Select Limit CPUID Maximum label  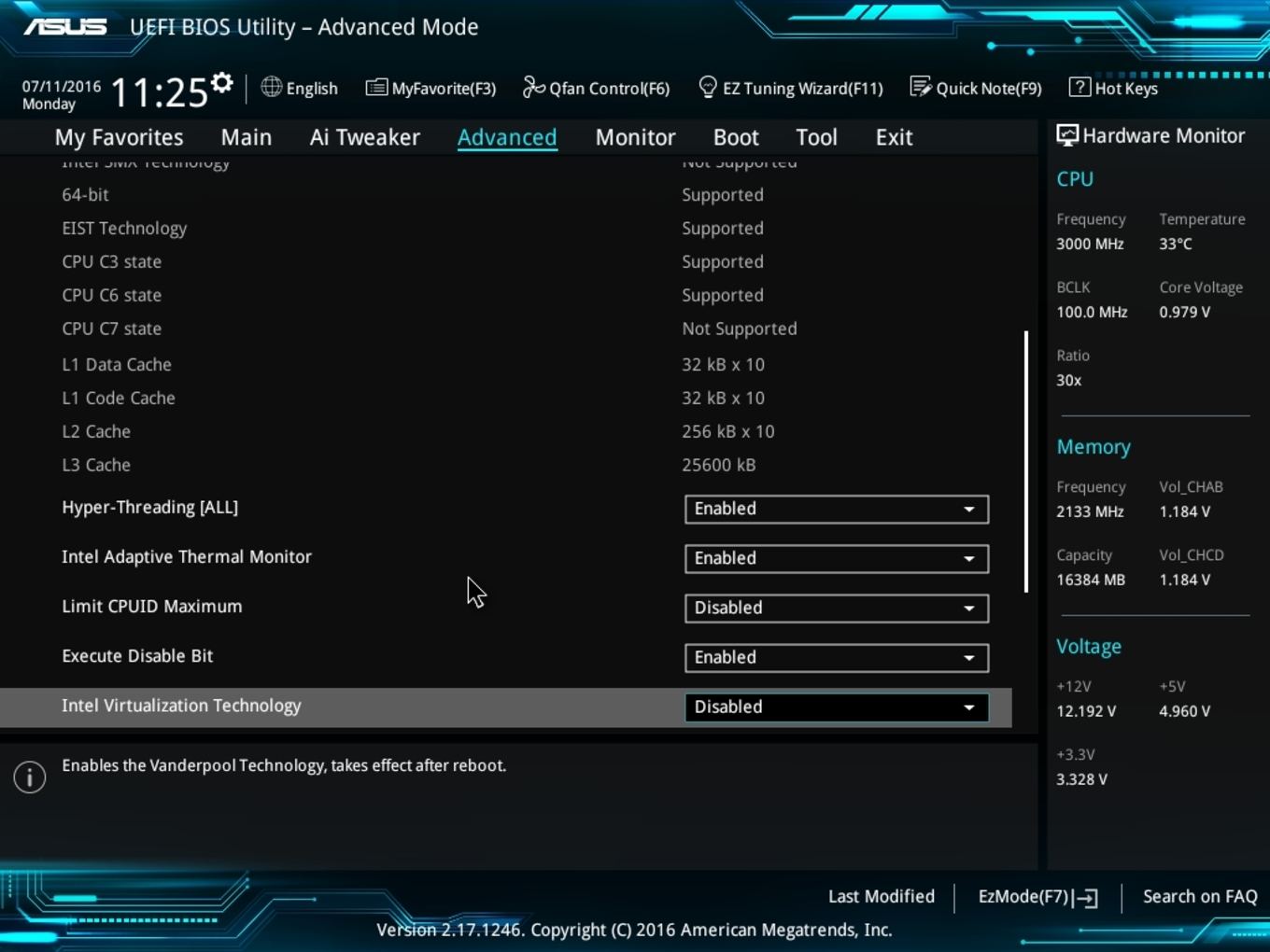[x=152, y=606]
